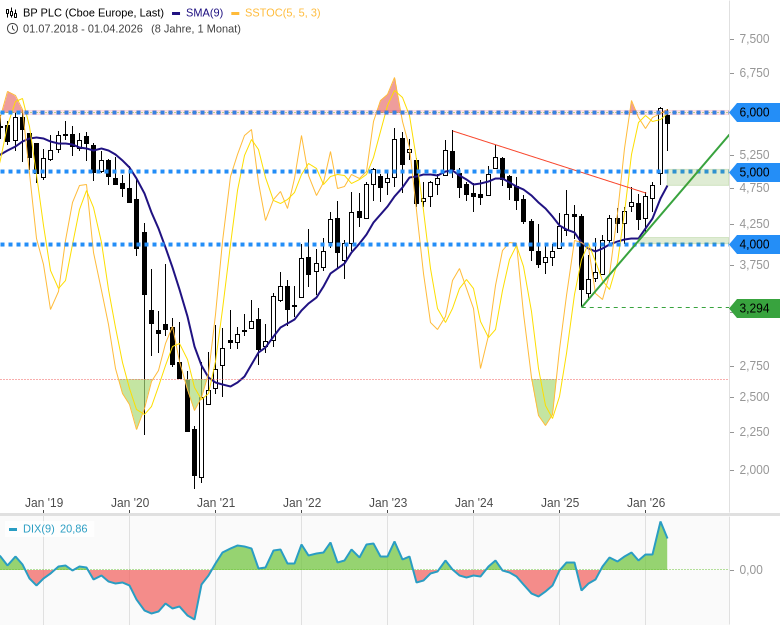Click the blue SMA(9) legend marker
Image resolution: width=780 pixels, height=625 pixels.
(176, 13)
